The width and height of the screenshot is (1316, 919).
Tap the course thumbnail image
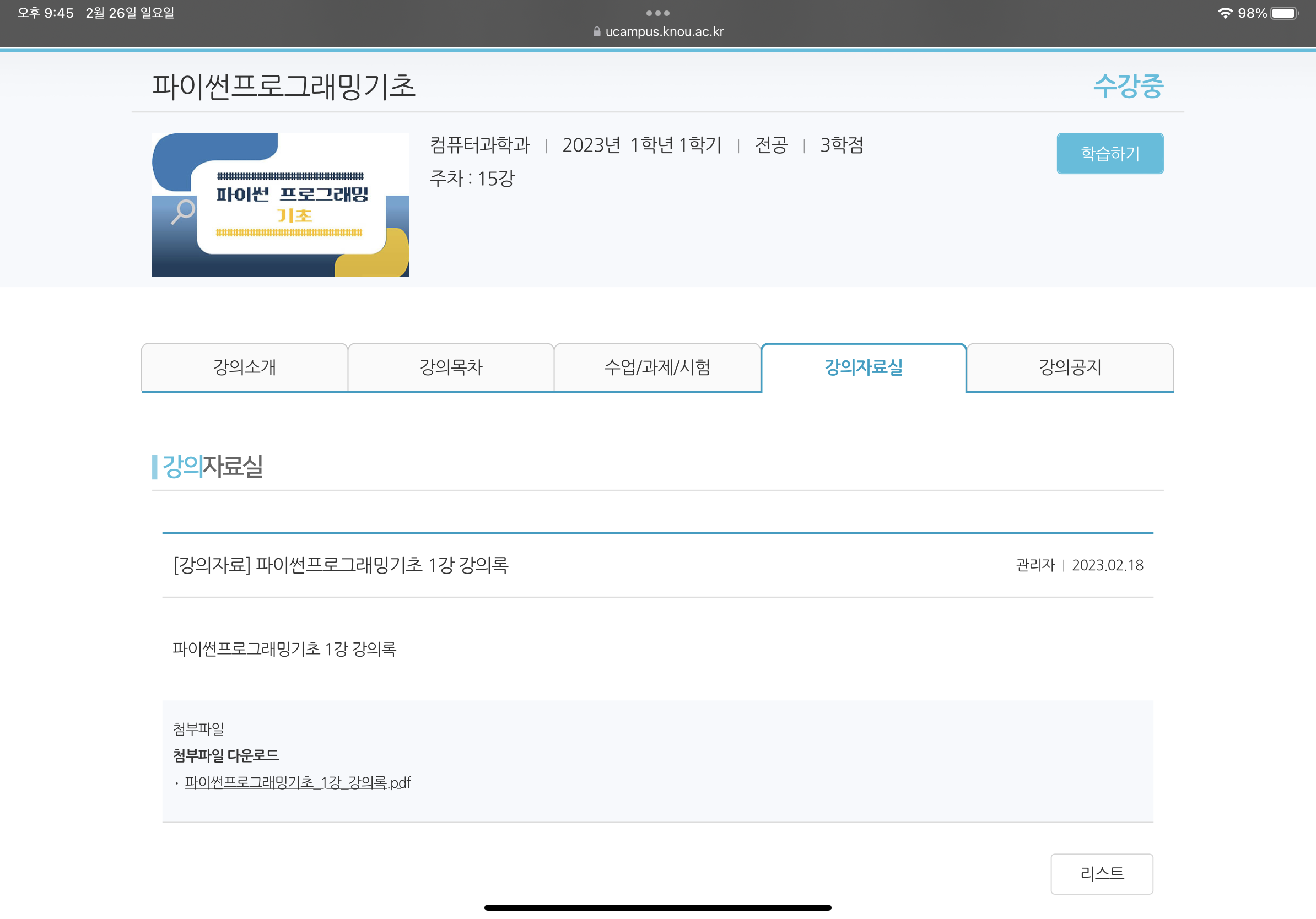pos(281,205)
